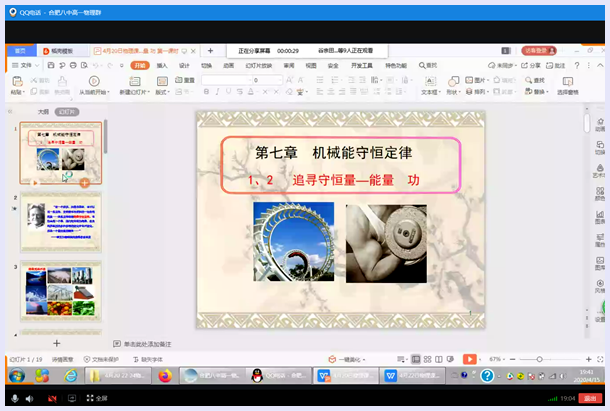Click the Paste clipboard icon
Screen dimensions: 610x411
click(18, 81)
